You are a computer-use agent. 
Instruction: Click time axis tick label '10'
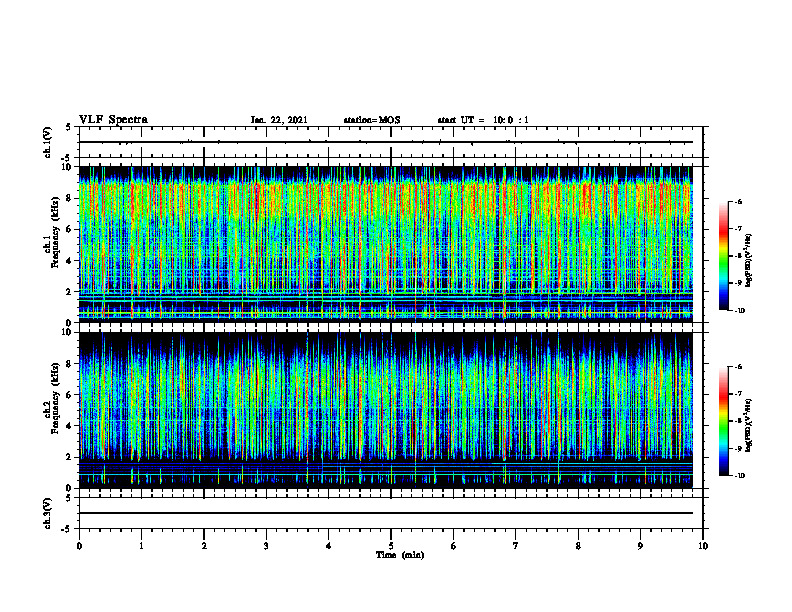[x=703, y=546]
